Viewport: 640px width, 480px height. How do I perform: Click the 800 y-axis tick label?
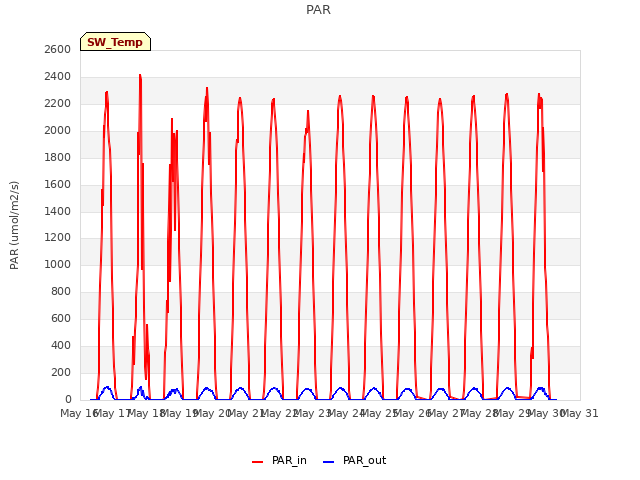pyautogui.click(x=61, y=291)
